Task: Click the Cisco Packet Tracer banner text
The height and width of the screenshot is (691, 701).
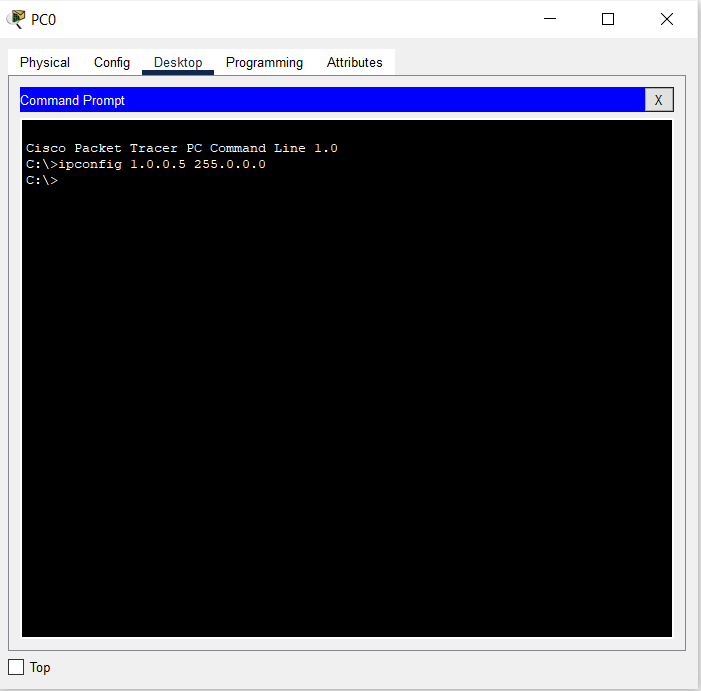Action: [x=181, y=148]
